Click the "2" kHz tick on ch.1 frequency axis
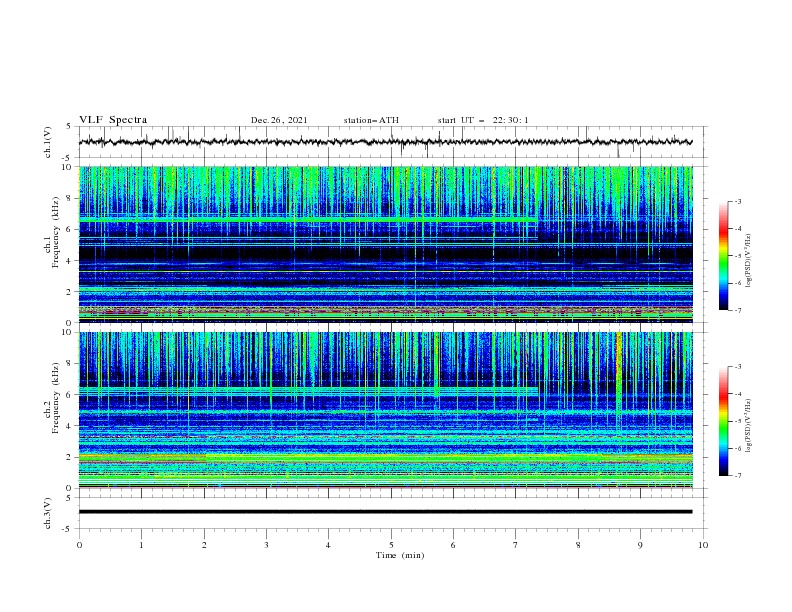The width and height of the screenshot is (792, 612). click(71, 292)
